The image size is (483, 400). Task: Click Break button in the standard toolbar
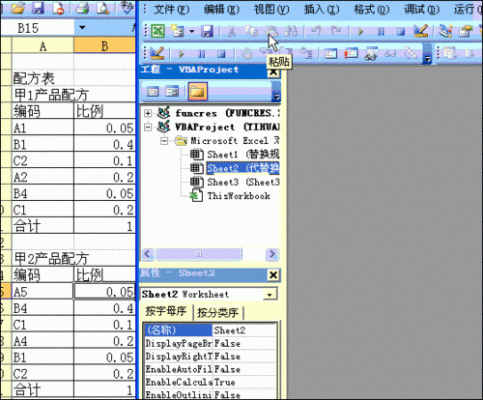point(380,32)
